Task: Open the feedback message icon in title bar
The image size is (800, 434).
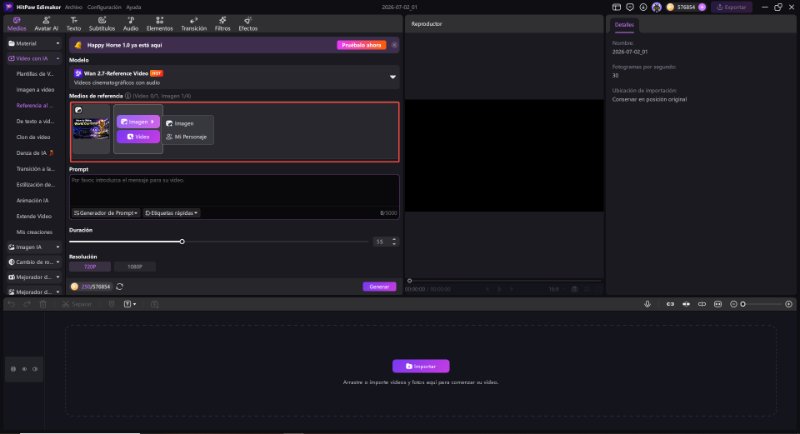Action: click(x=630, y=7)
